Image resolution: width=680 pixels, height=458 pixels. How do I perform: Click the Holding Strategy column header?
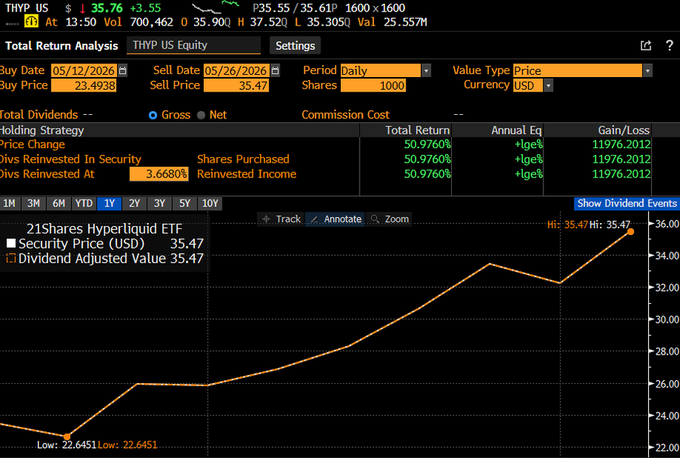(42, 130)
